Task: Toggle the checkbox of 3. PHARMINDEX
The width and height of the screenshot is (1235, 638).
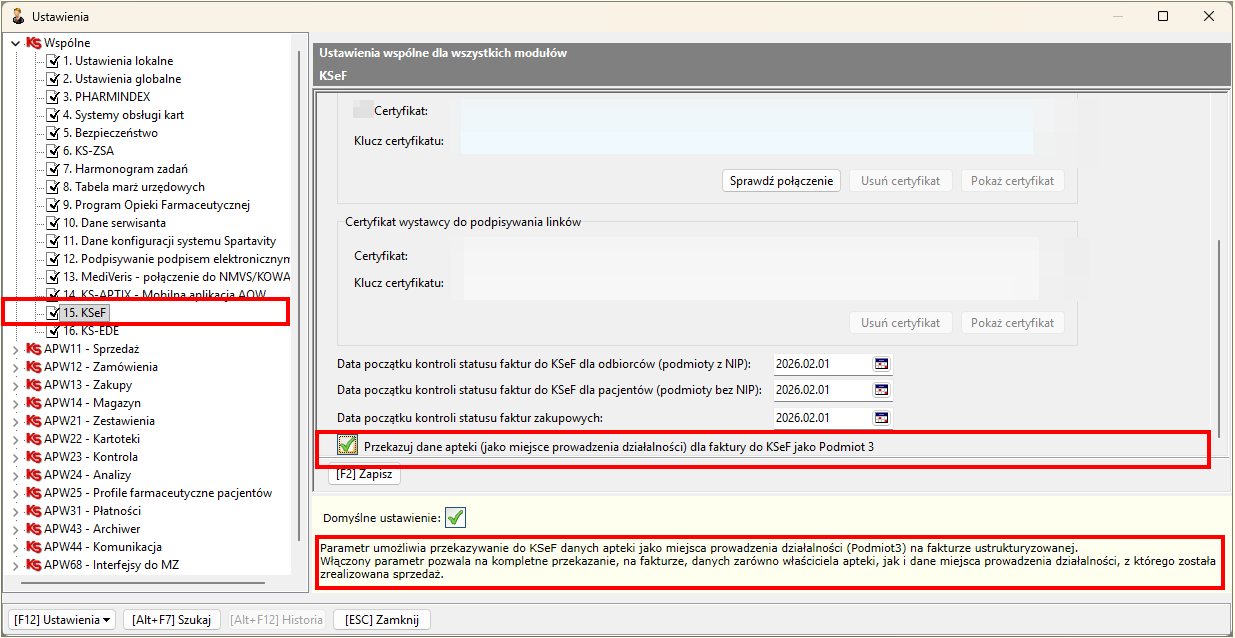Action: [x=53, y=97]
